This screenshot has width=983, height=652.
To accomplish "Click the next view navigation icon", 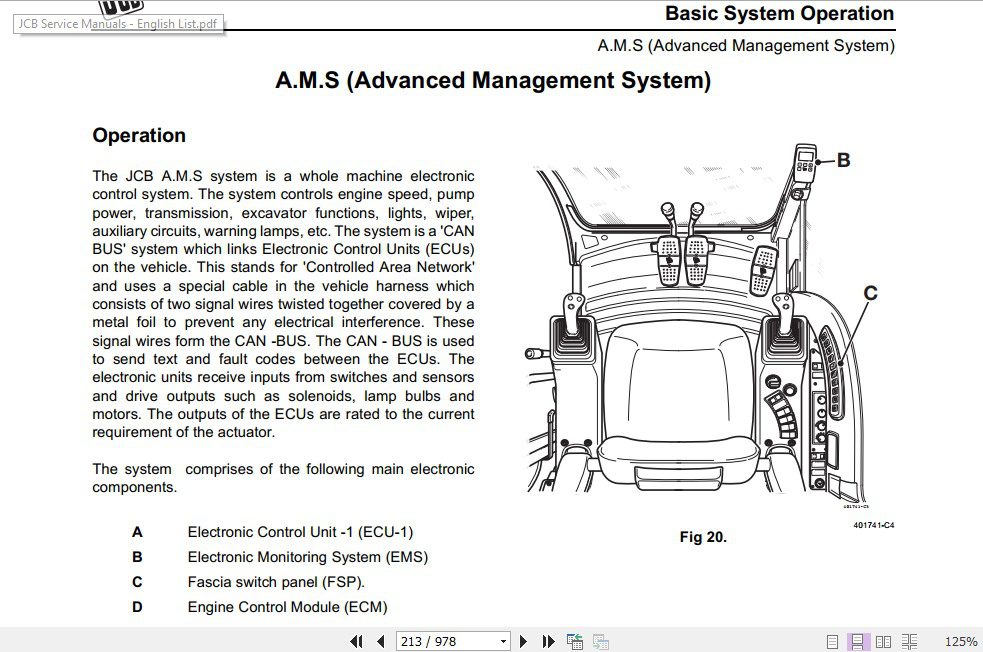I will click(601, 641).
